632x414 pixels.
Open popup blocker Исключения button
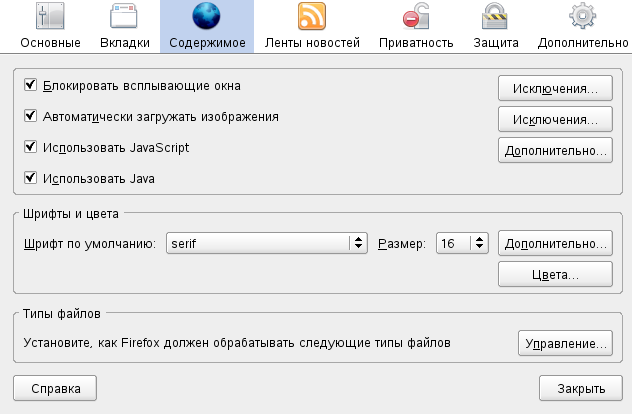(555, 88)
